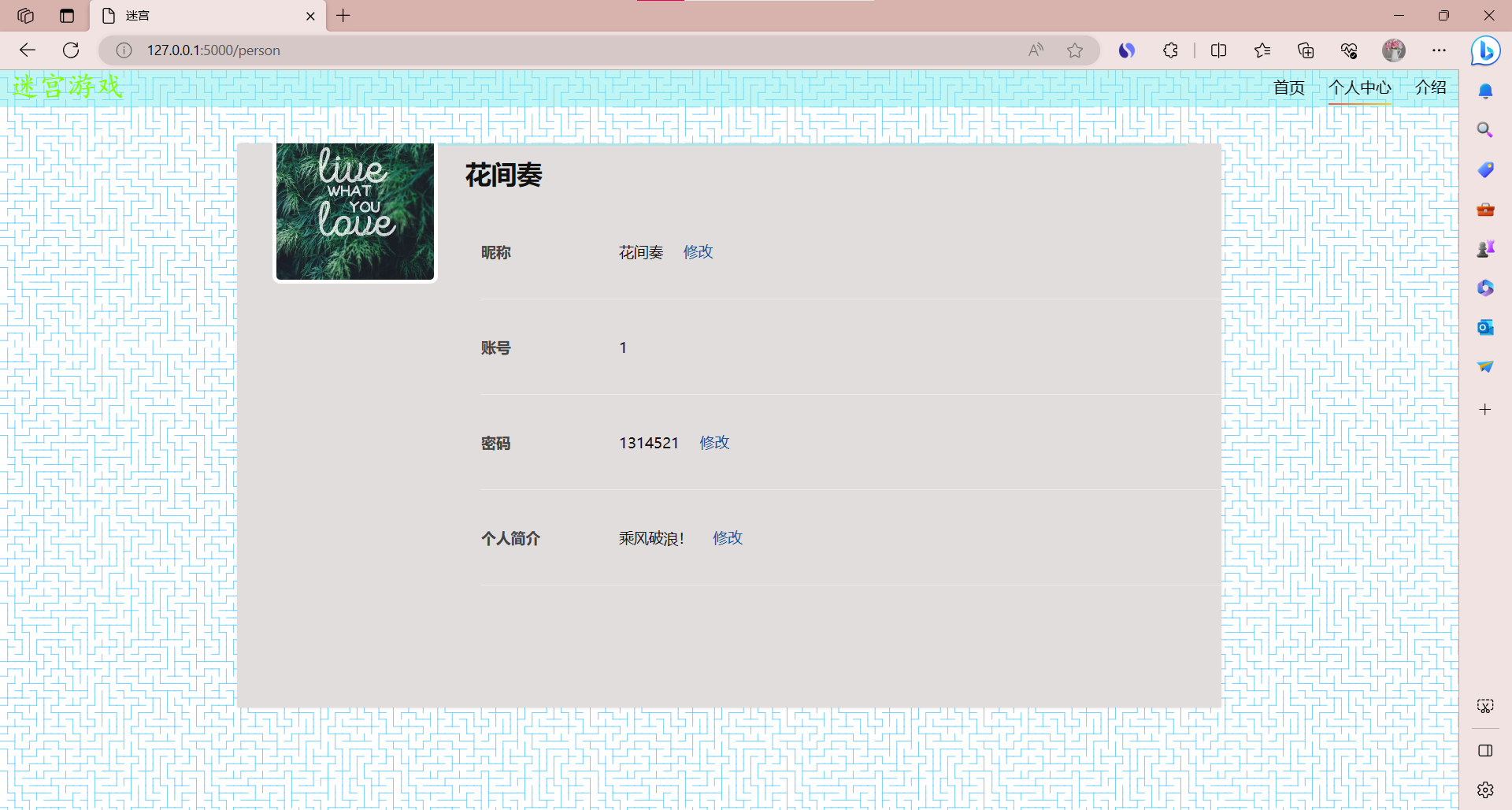Image resolution: width=1512 pixels, height=810 pixels.
Task: Launch Bing Copilot chat
Action: click(1485, 50)
